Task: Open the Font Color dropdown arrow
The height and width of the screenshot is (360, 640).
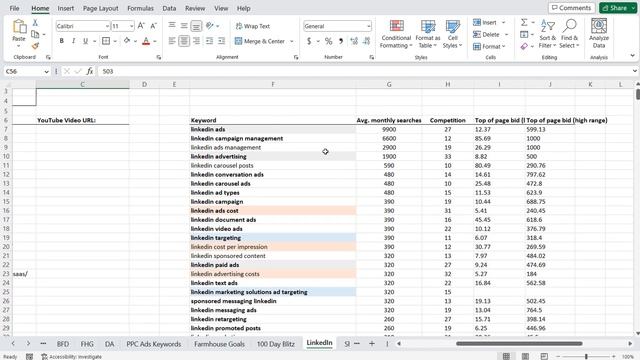Action: [155, 41]
